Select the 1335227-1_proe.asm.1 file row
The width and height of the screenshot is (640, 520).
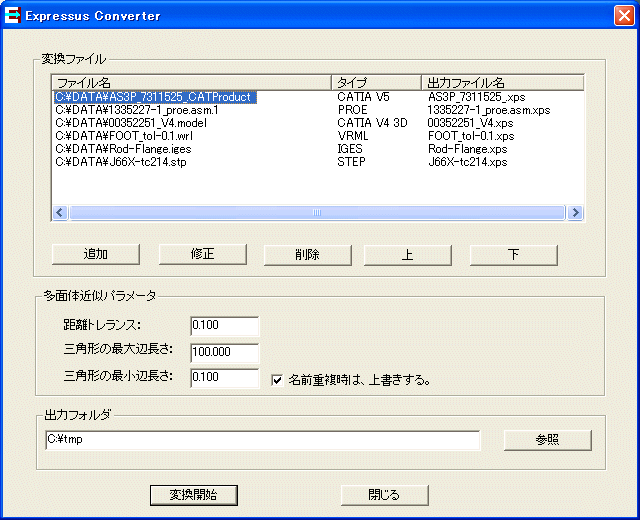point(137,110)
